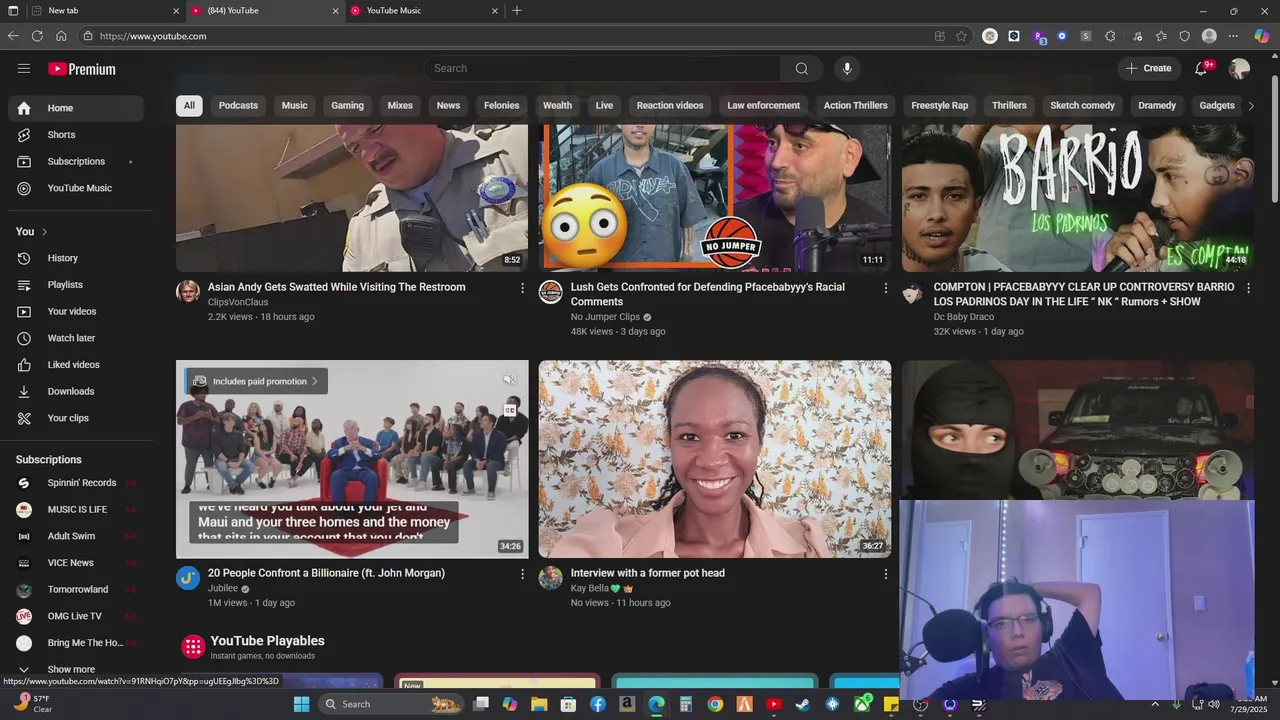Open Steam from the taskbar
This screenshot has height=720, width=1280.
[802, 704]
